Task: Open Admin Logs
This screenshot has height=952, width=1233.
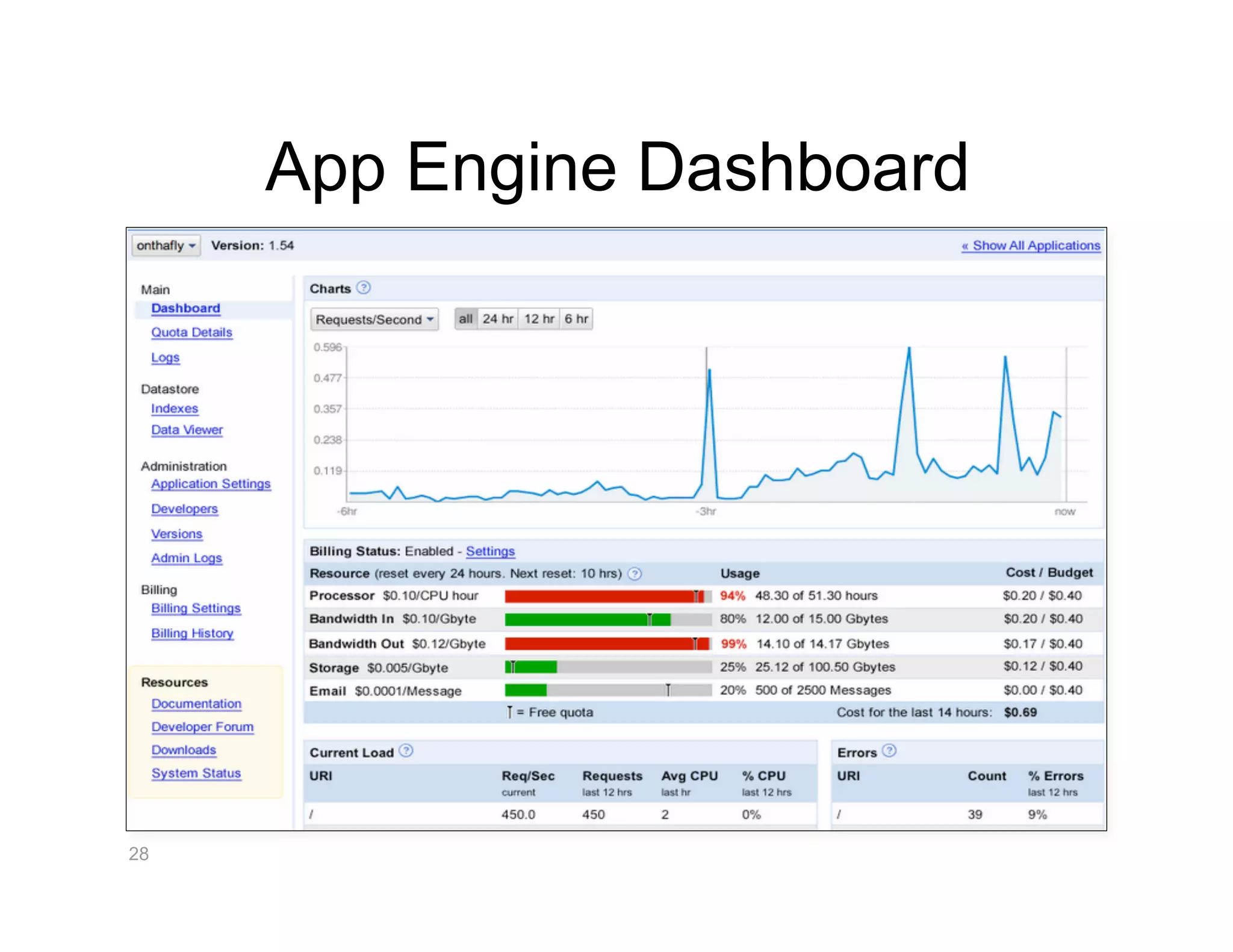Action: tap(187, 558)
